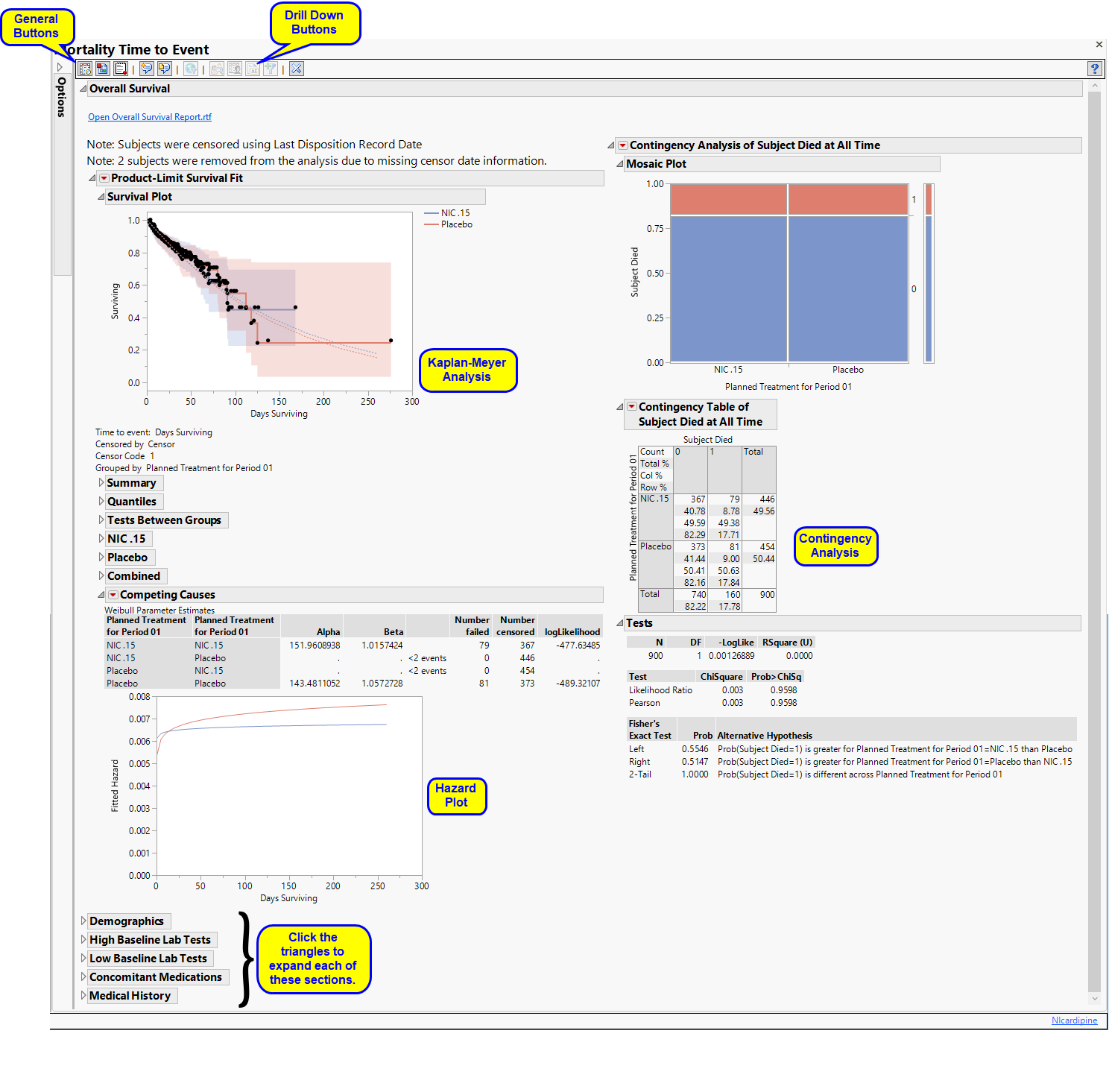Click the NIC .15 legend entry
This screenshot has height=1092, width=1109.
click(447, 213)
